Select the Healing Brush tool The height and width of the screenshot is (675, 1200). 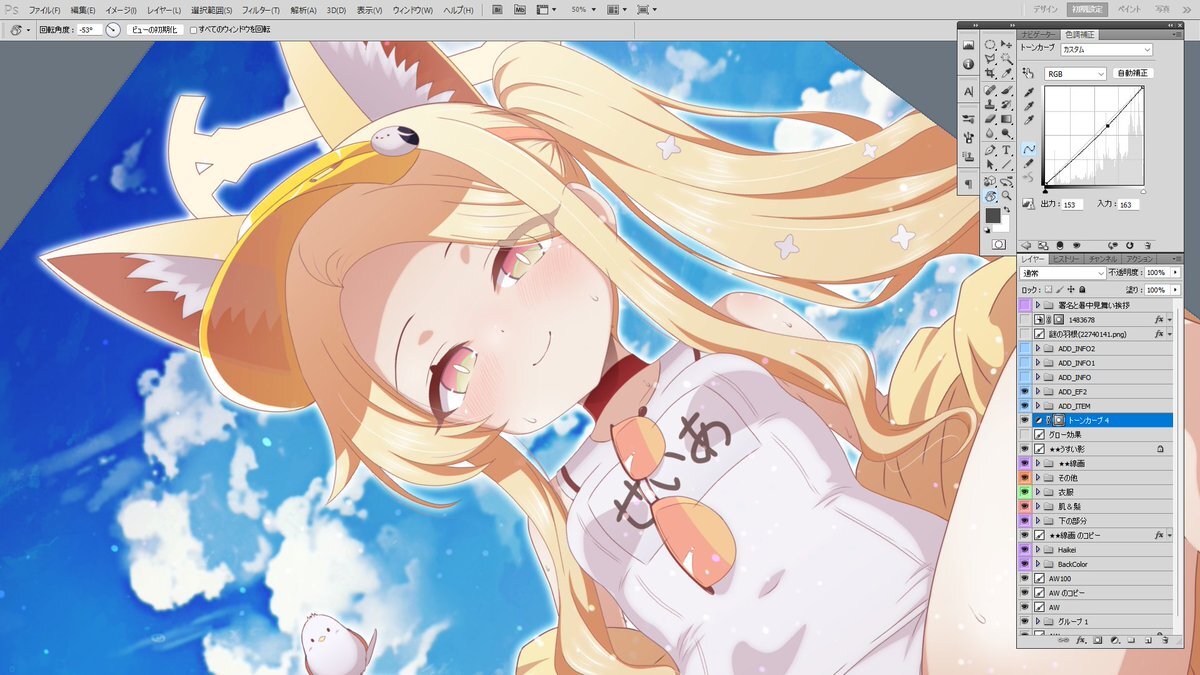[989, 89]
